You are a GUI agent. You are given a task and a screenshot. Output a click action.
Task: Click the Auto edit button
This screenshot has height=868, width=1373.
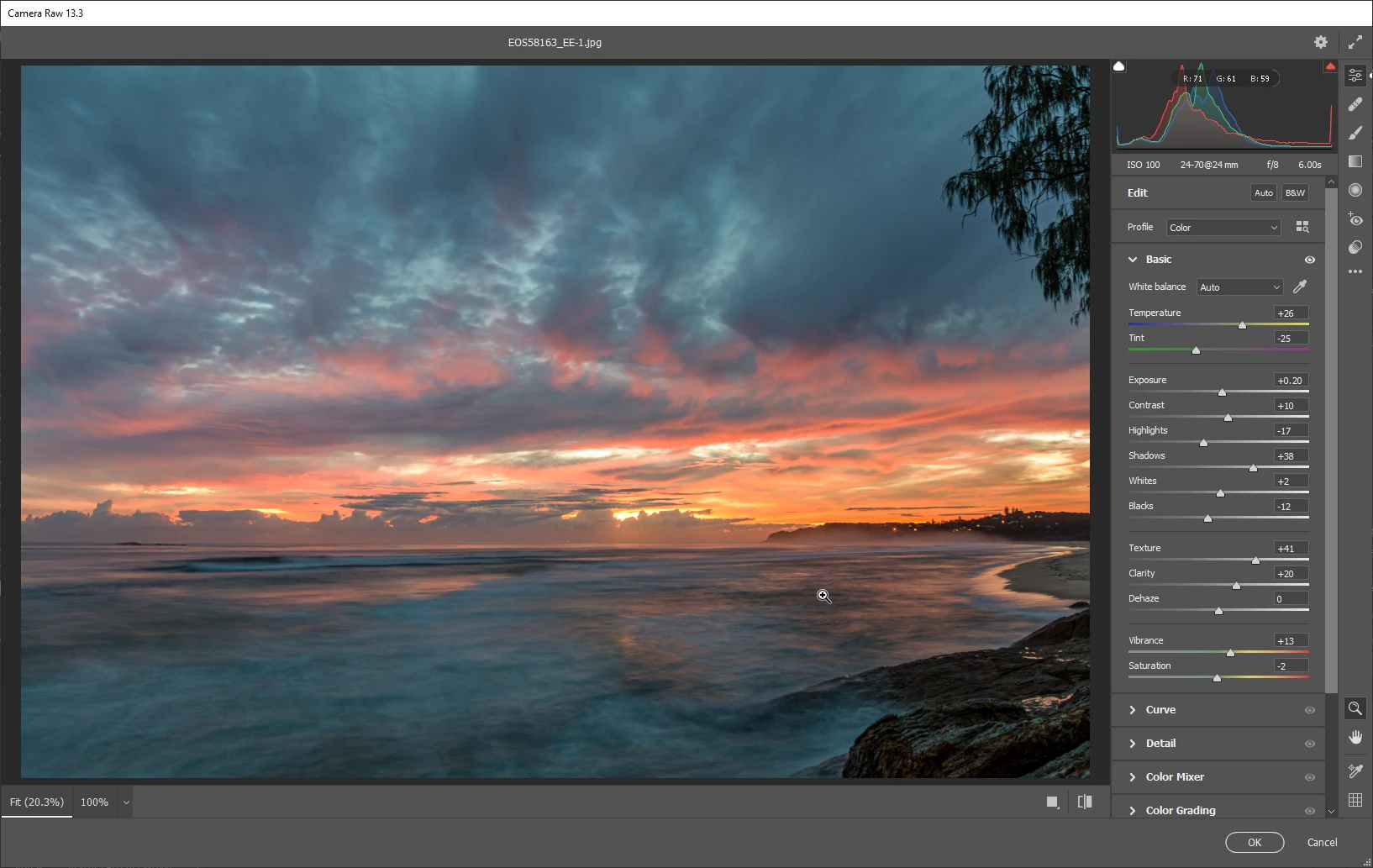tap(1264, 192)
